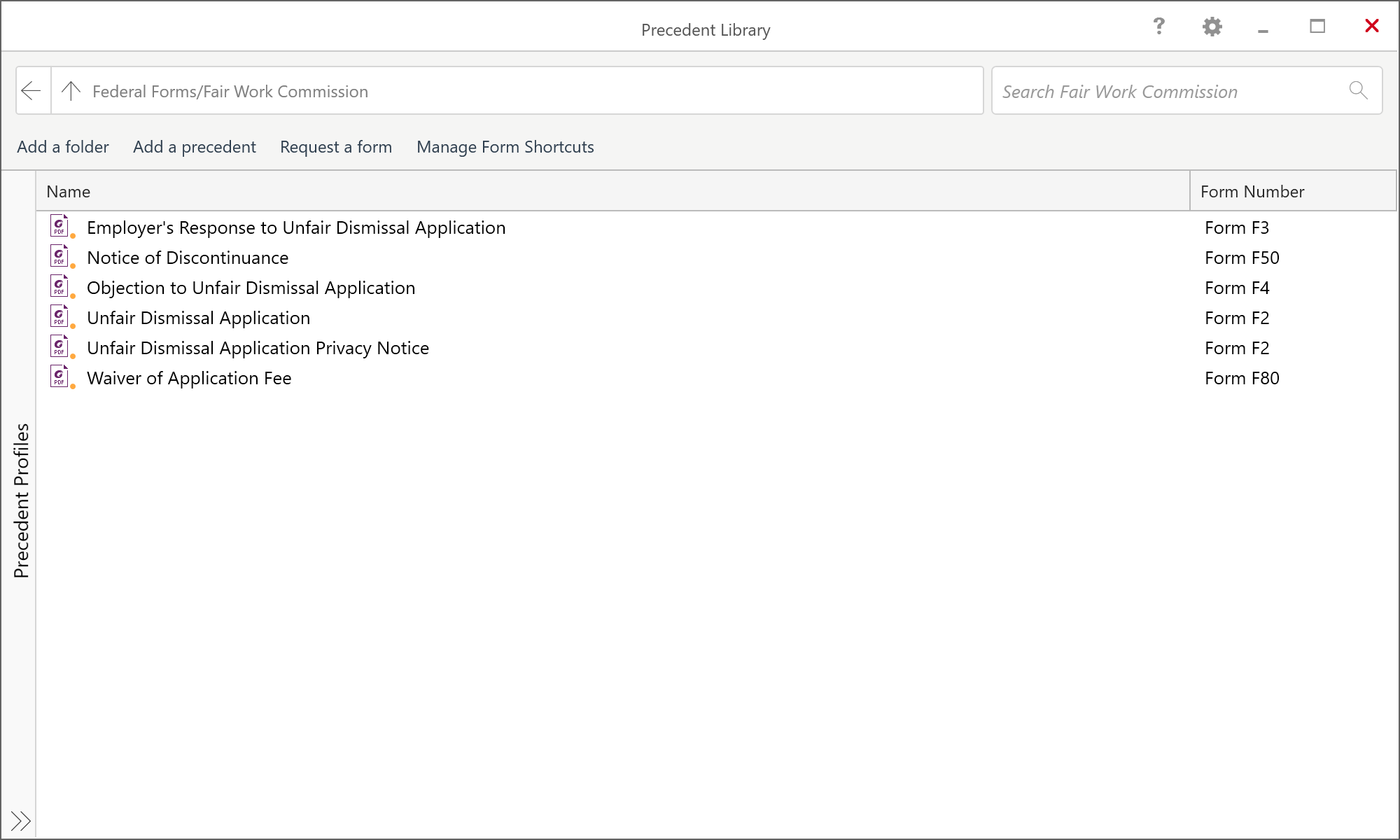The height and width of the screenshot is (840, 1400).
Task: Open the help question mark icon
Action: click(1159, 27)
